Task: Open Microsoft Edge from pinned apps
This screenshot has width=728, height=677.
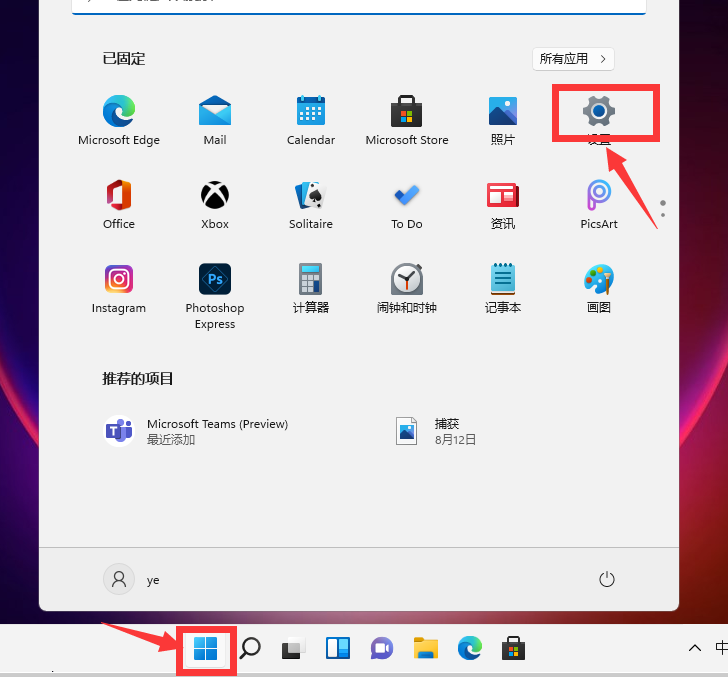Action: 119,120
